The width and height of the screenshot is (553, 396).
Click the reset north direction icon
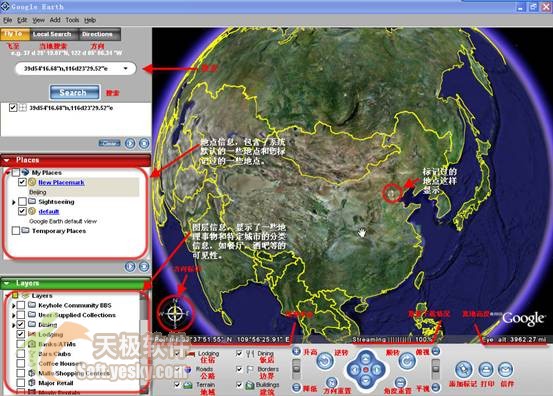click(x=331, y=383)
